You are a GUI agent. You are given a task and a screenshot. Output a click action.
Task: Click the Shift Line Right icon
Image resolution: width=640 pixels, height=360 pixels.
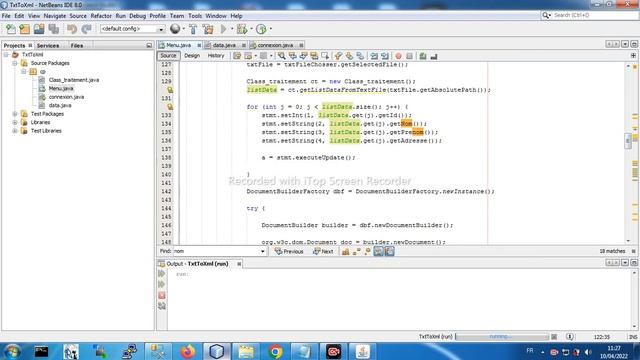(384, 56)
